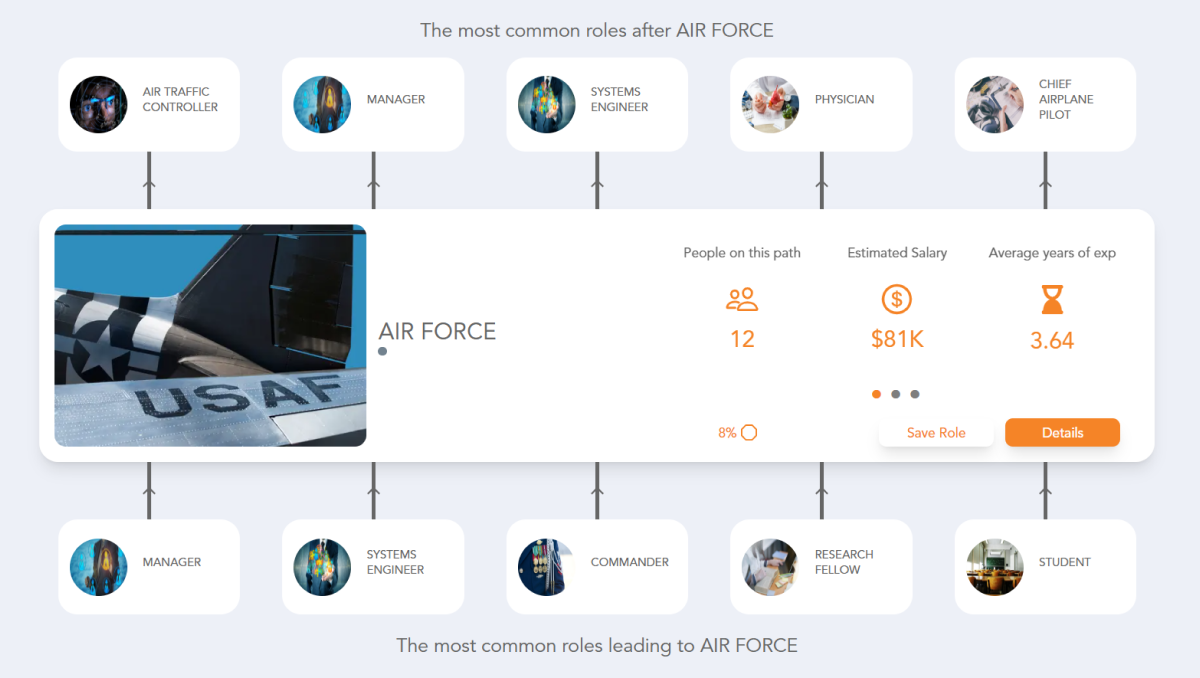Click the Save Role button
Image resolution: width=1200 pixels, height=678 pixels.
pyautogui.click(x=936, y=432)
